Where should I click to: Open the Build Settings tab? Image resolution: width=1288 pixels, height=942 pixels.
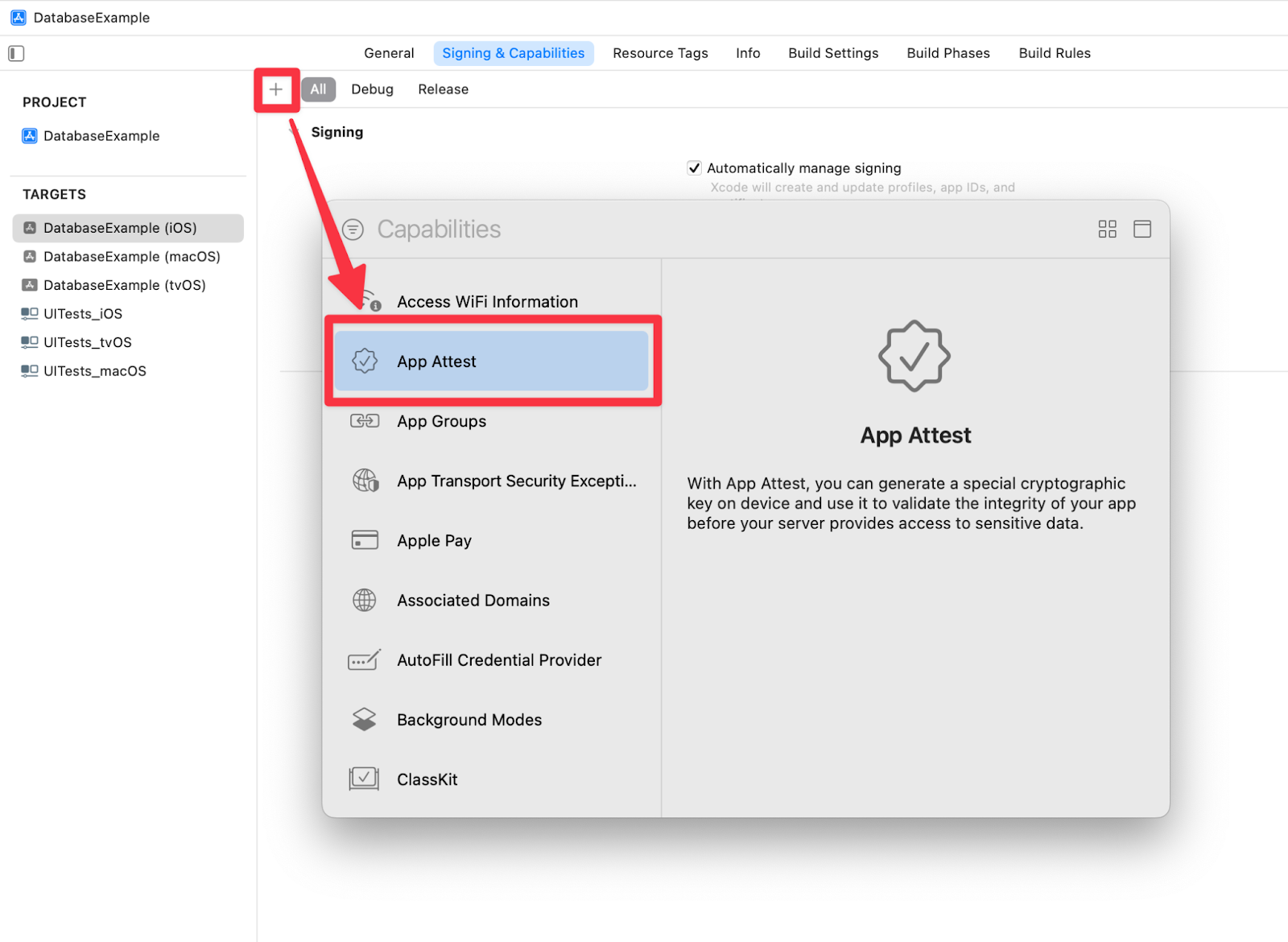(x=833, y=53)
